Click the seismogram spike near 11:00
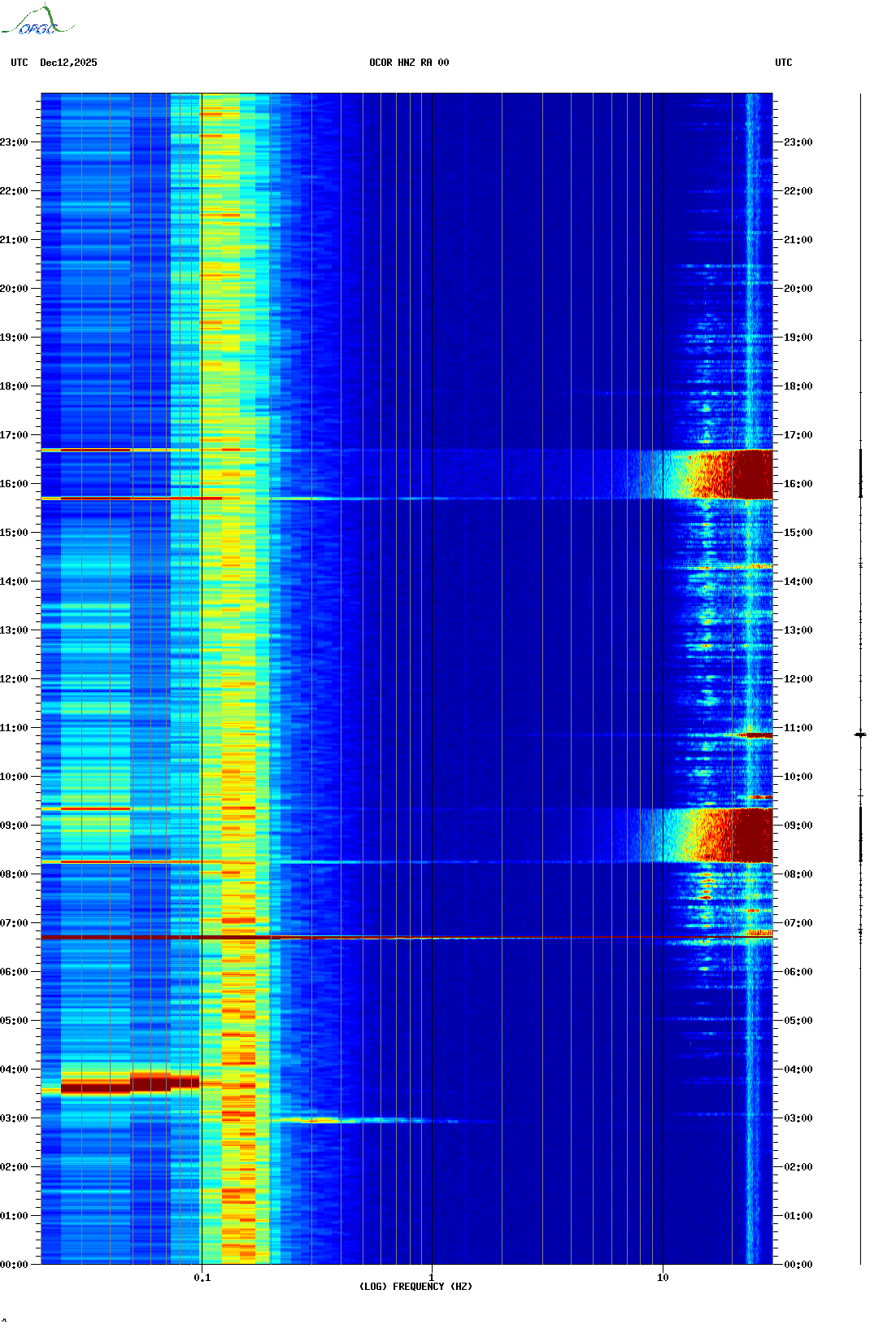The image size is (896, 1329). pos(860,734)
